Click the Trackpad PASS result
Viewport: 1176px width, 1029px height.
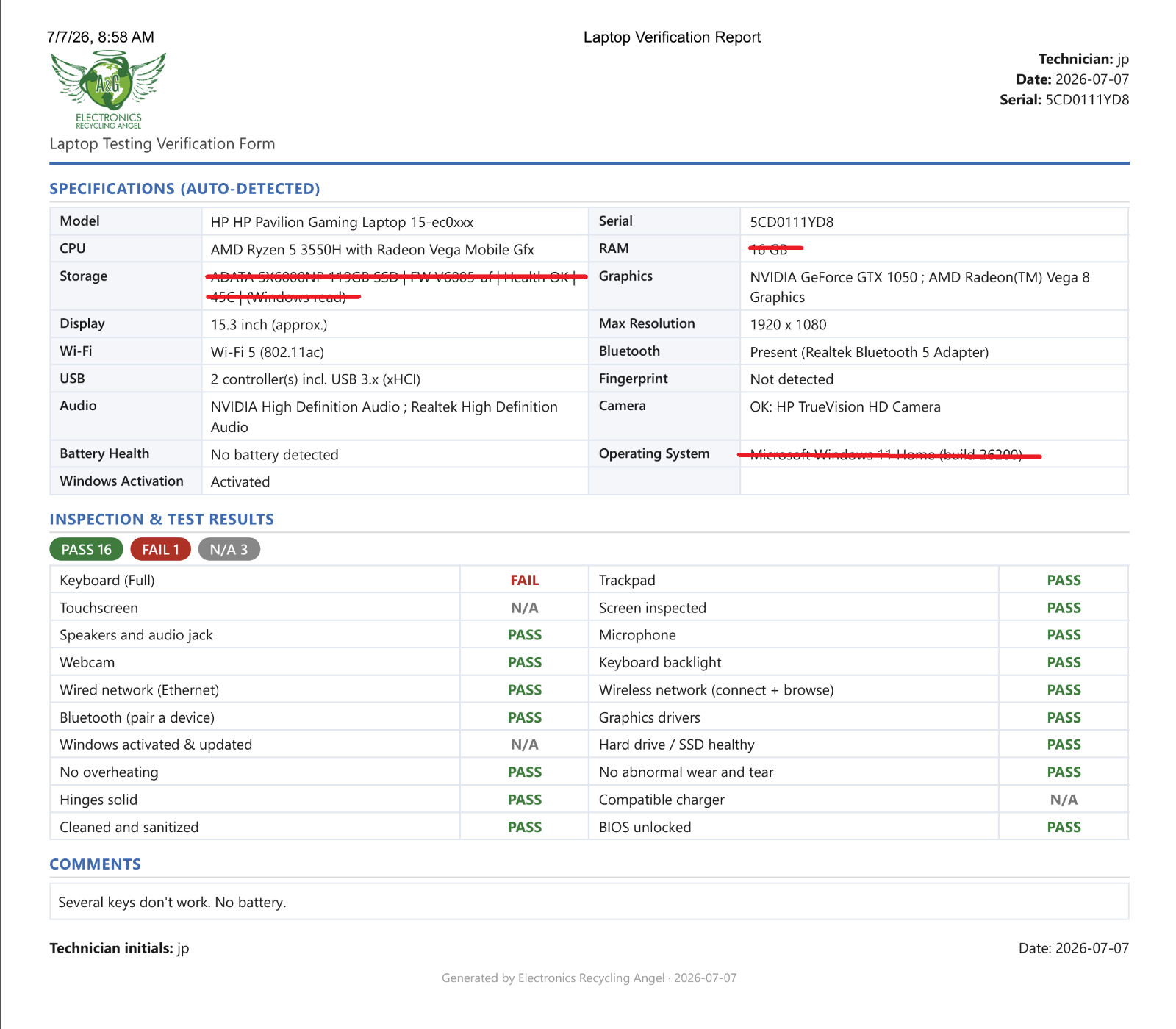1064,580
